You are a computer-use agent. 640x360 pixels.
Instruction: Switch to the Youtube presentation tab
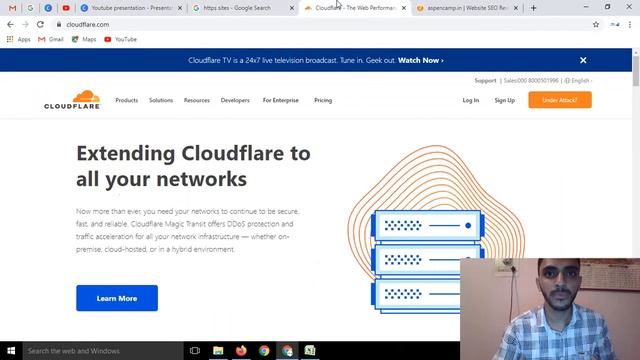coord(131,8)
